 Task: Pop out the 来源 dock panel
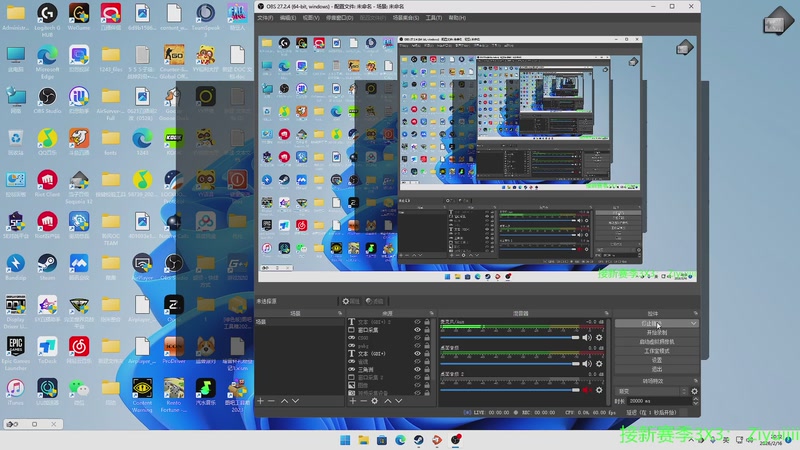[432, 313]
